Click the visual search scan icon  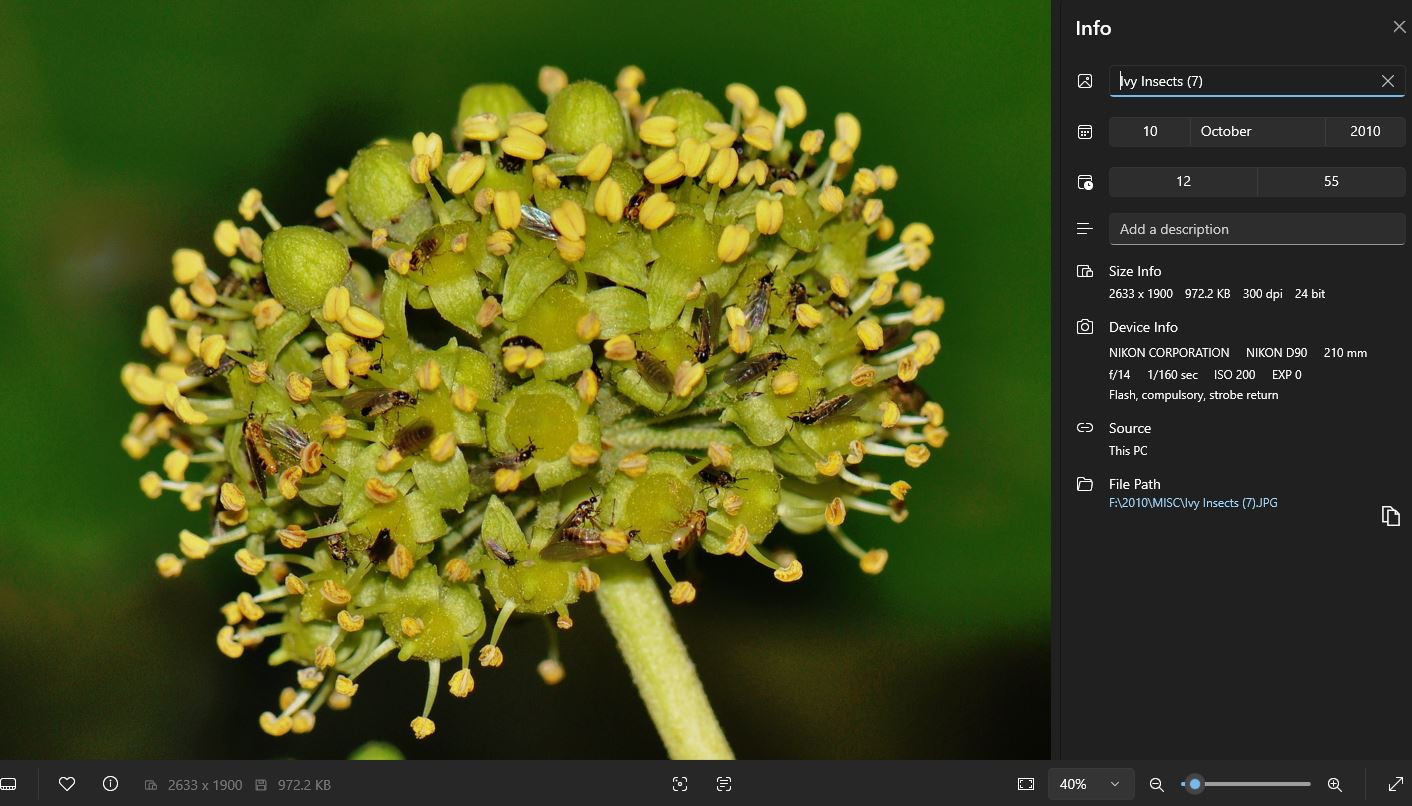tap(680, 784)
